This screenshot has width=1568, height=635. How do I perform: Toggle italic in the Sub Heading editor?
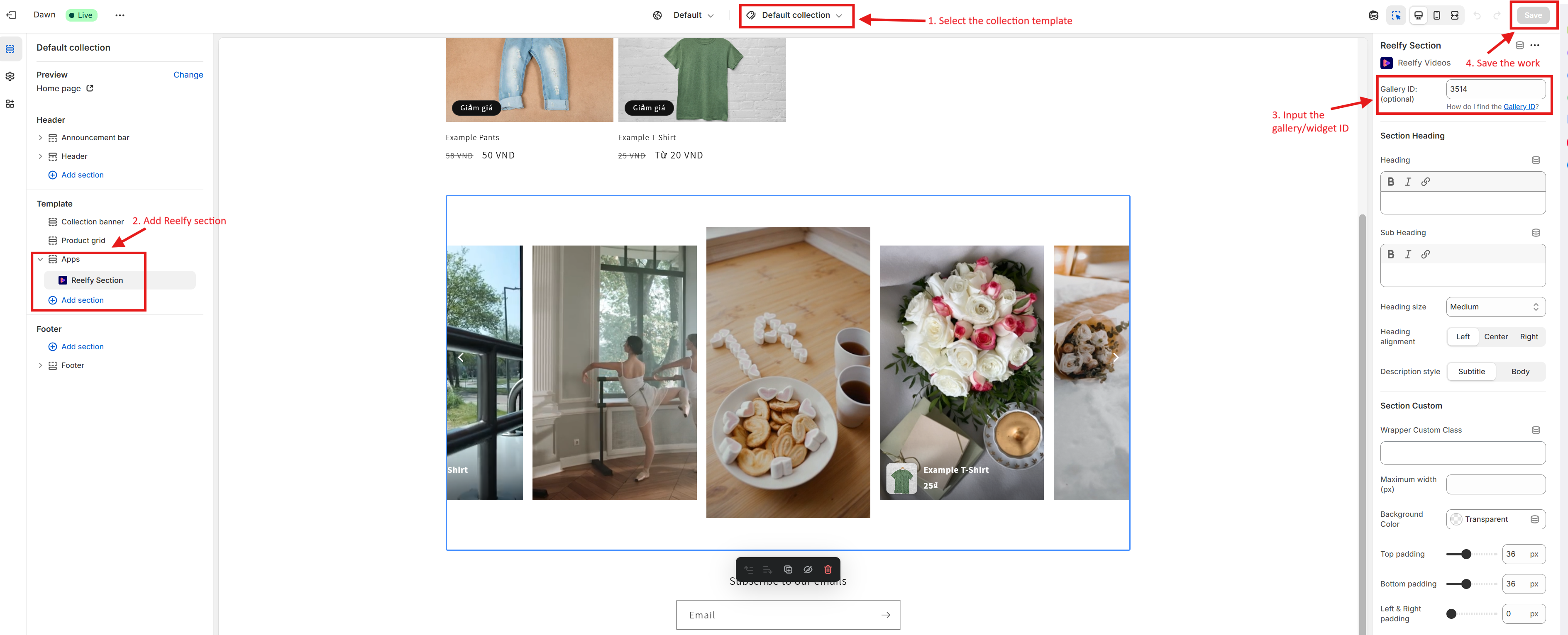1408,254
